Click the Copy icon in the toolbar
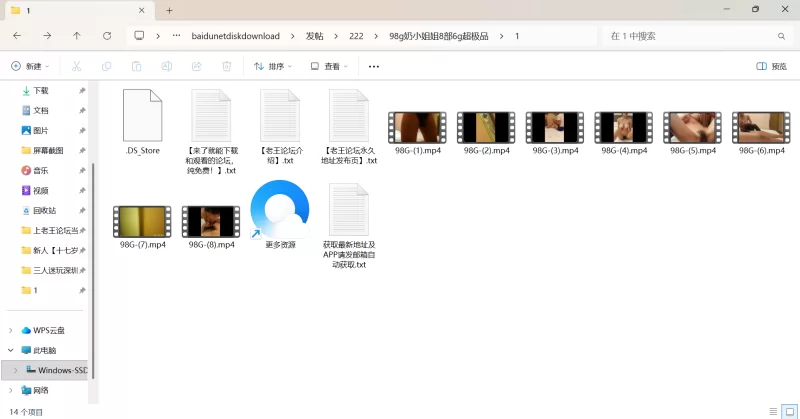 106,66
